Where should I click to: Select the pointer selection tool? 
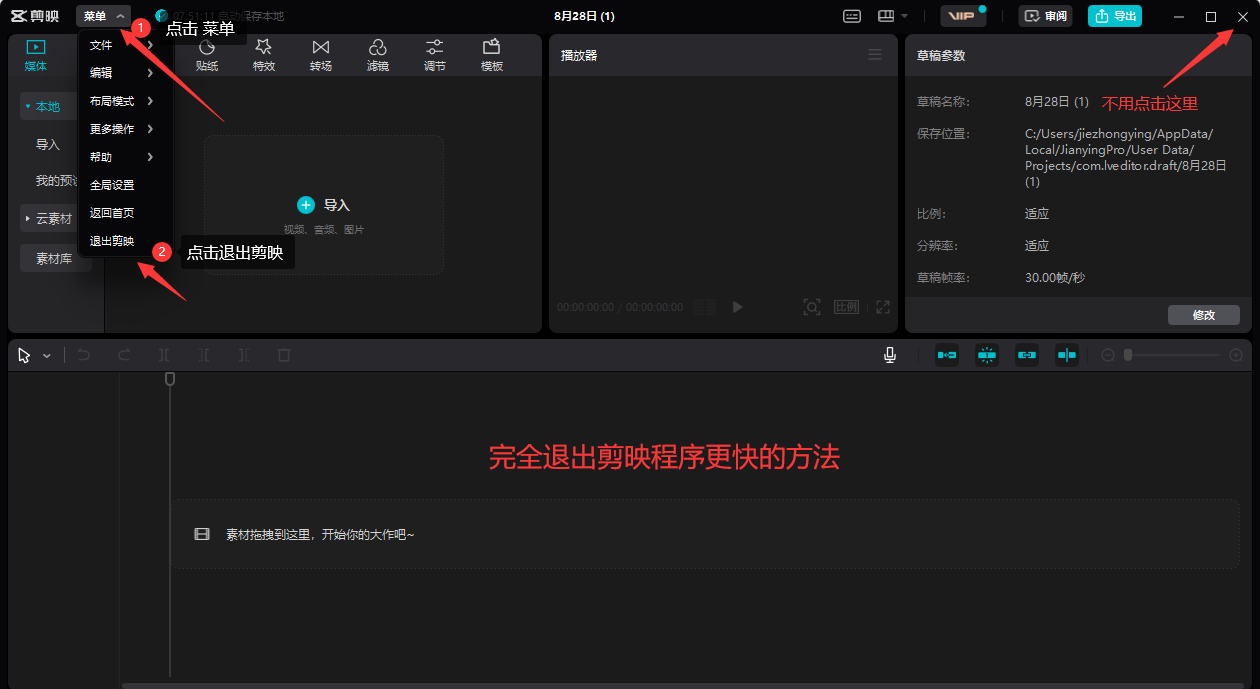24,355
